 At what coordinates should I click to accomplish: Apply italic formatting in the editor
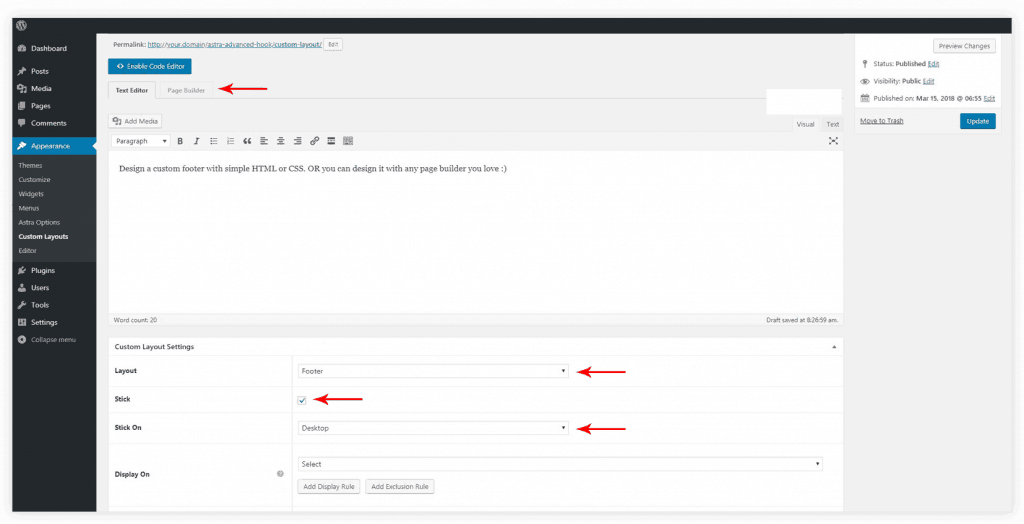(x=197, y=141)
